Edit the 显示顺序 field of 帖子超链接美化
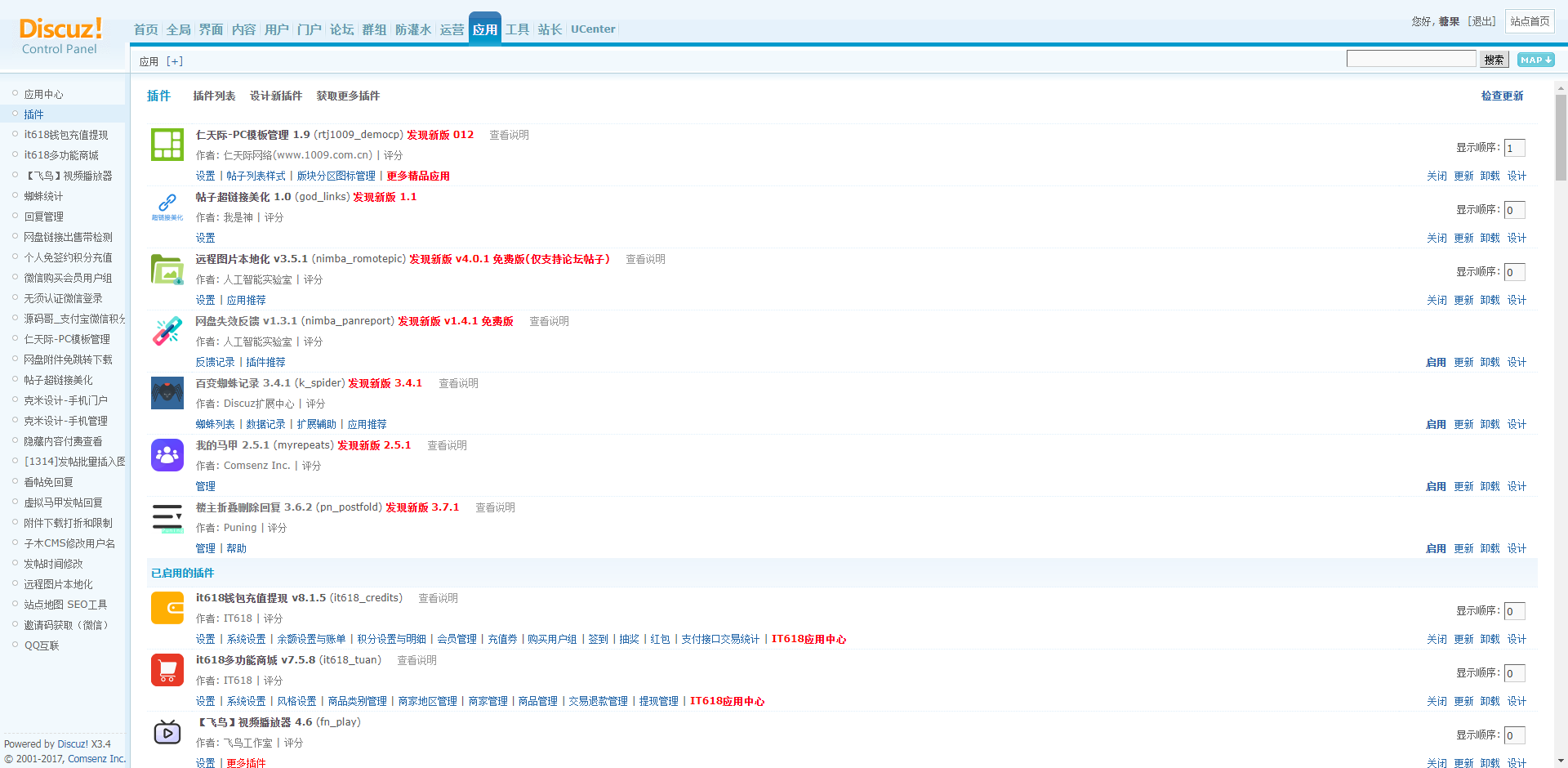Viewport: 1568px width, 768px height. point(1514,210)
